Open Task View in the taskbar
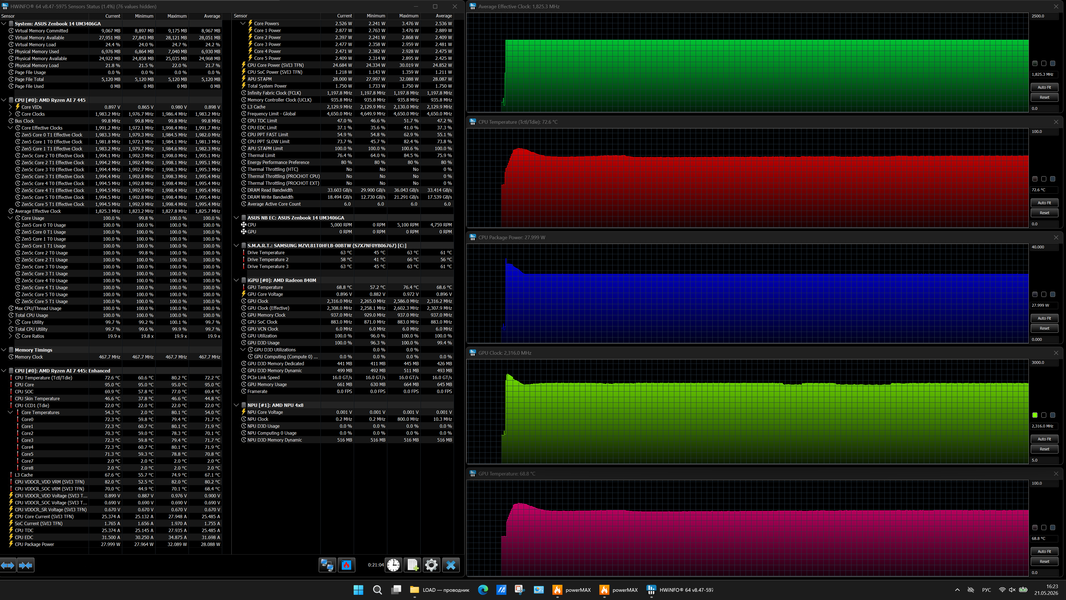The width and height of the screenshot is (1066, 600). (x=396, y=590)
